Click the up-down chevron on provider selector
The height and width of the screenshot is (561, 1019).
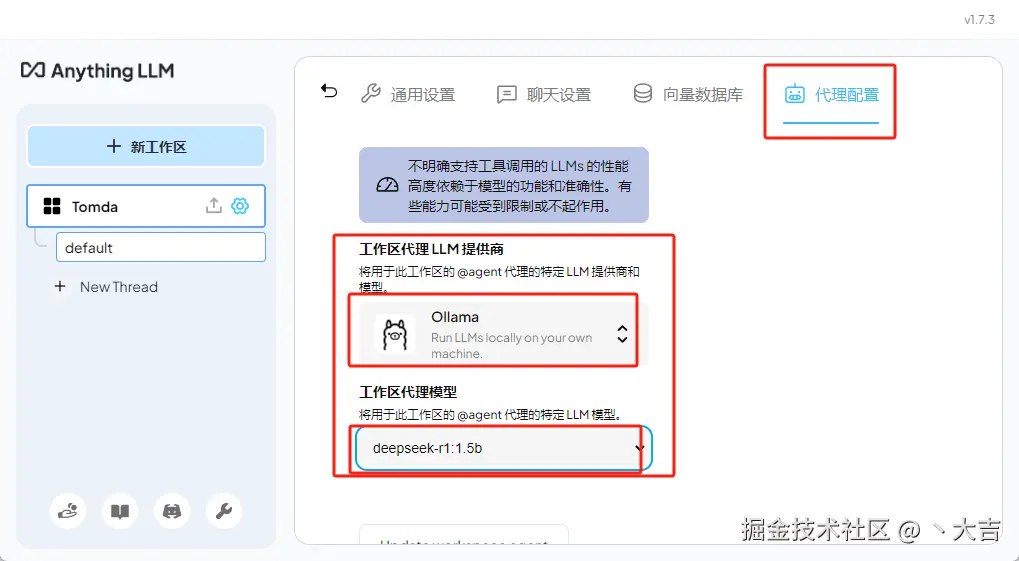[622, 334]
